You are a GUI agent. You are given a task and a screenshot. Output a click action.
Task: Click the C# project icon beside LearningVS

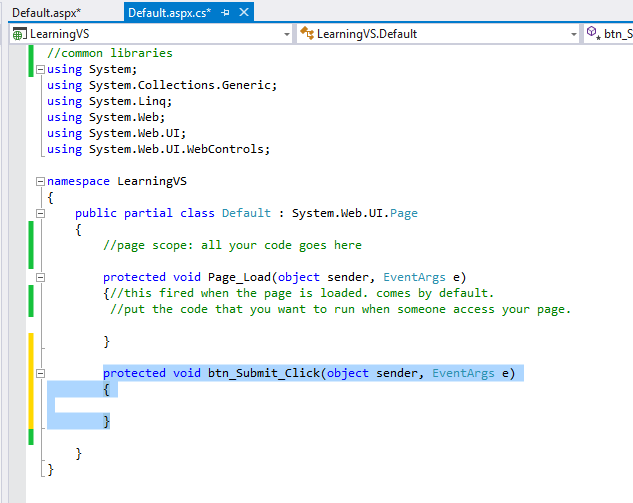(x=19, y=34)
